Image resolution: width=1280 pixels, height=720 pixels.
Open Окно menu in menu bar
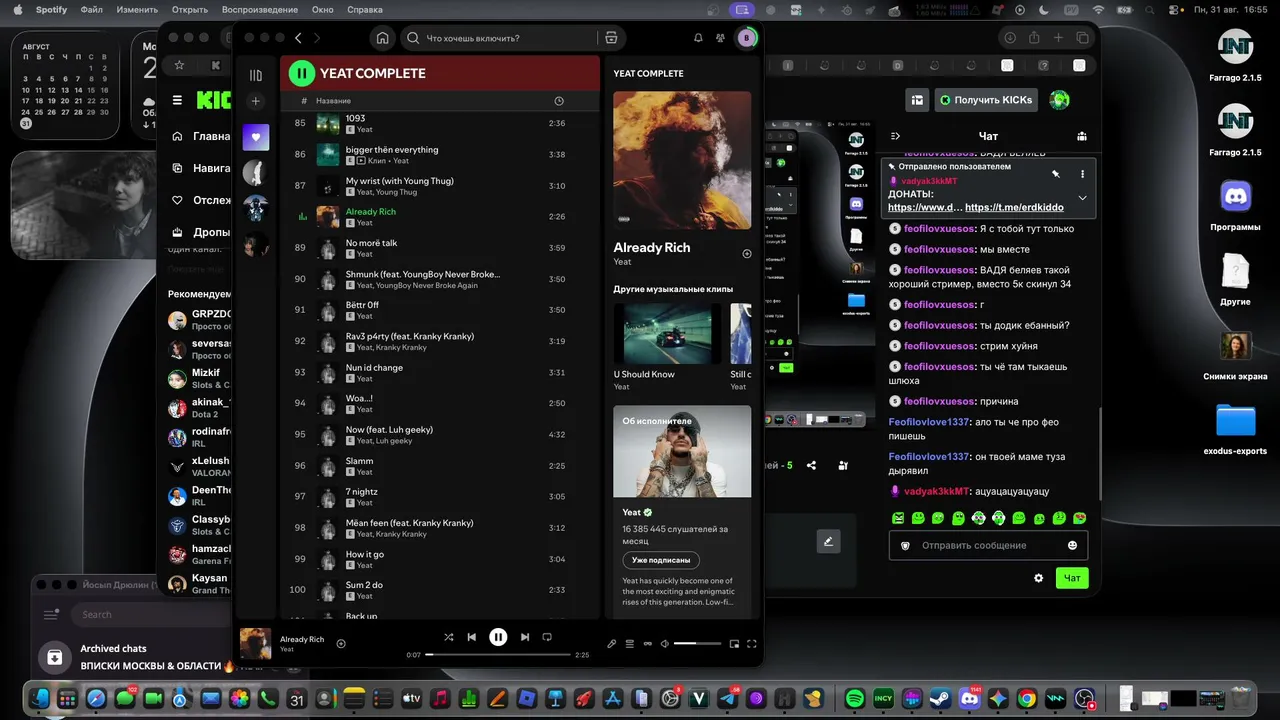(x=322, y=9)
